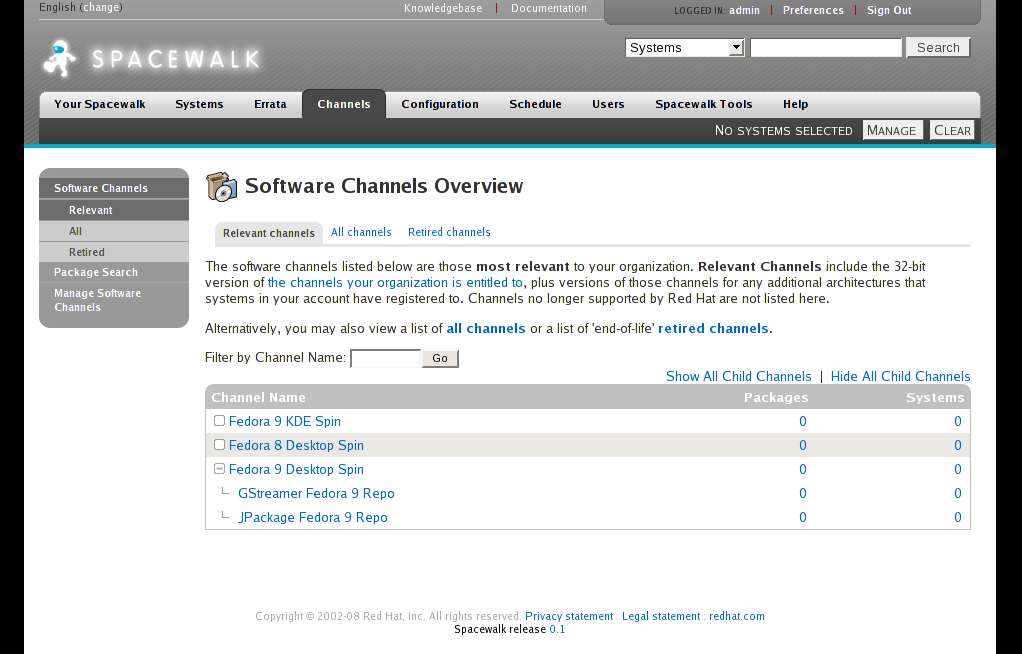Open the Help tab
Screen dimensions: 1022x654
tap(796, 104)
